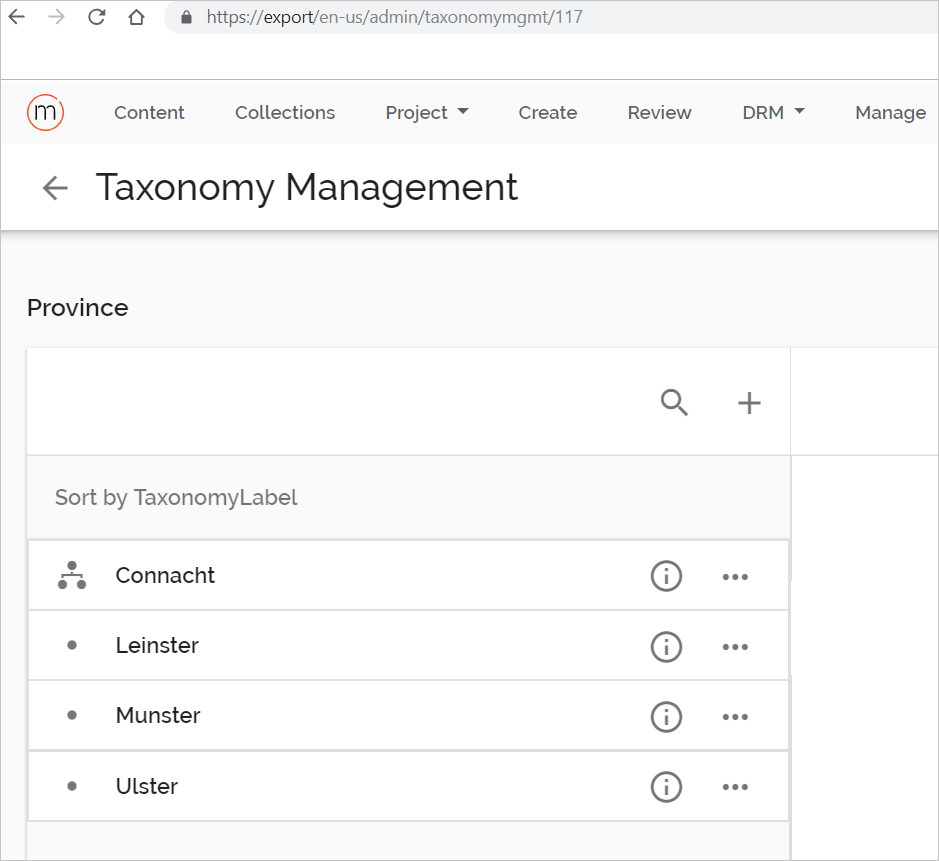
Task: Add a new term with the plus icon
Action: 748,402
